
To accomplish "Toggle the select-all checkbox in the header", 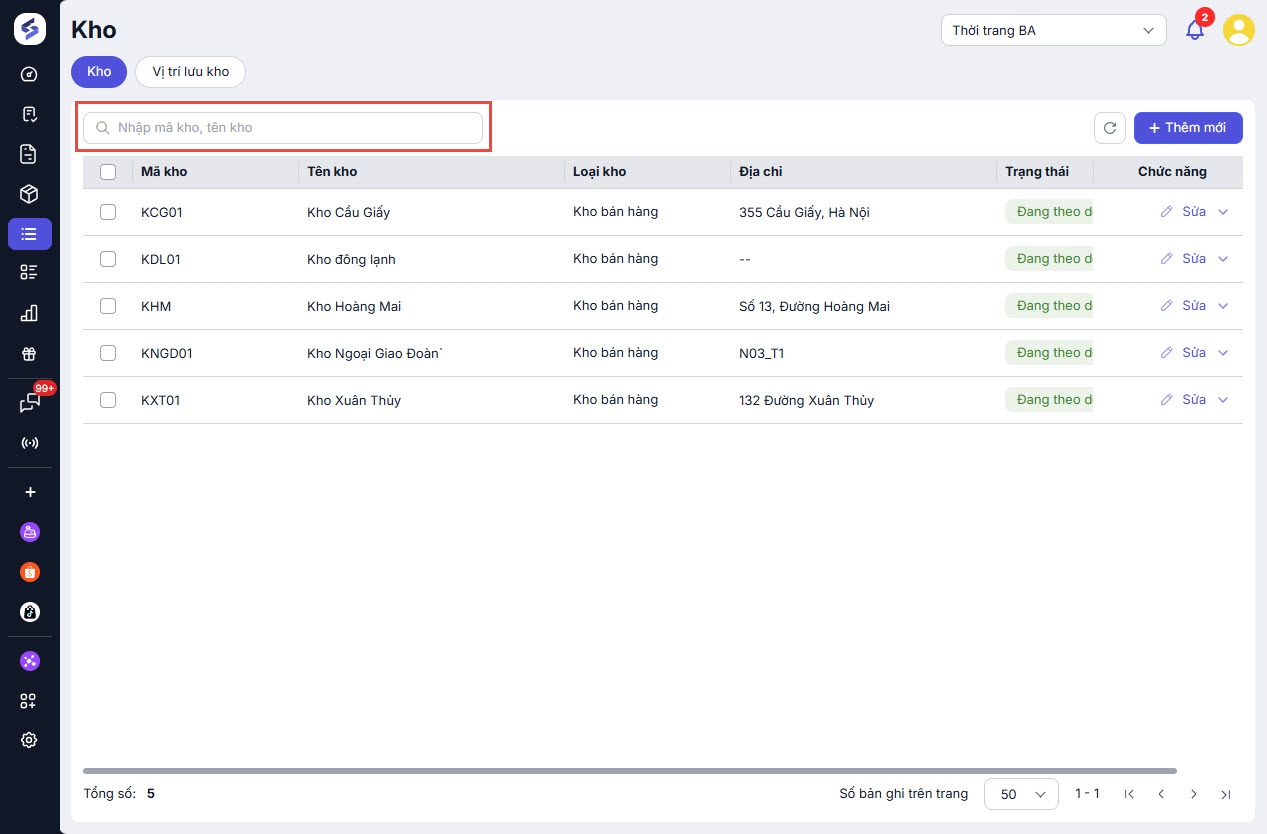I will click(x=108, y=172).
